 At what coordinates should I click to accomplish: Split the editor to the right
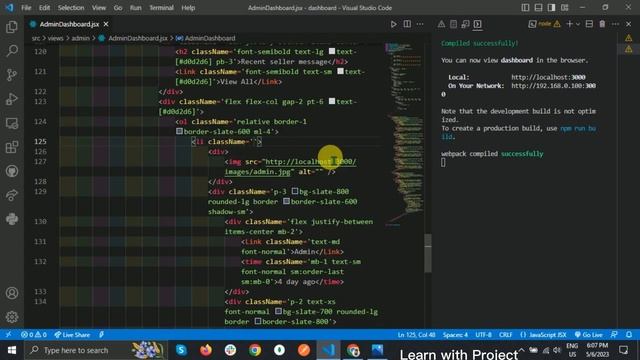point(407,24)
